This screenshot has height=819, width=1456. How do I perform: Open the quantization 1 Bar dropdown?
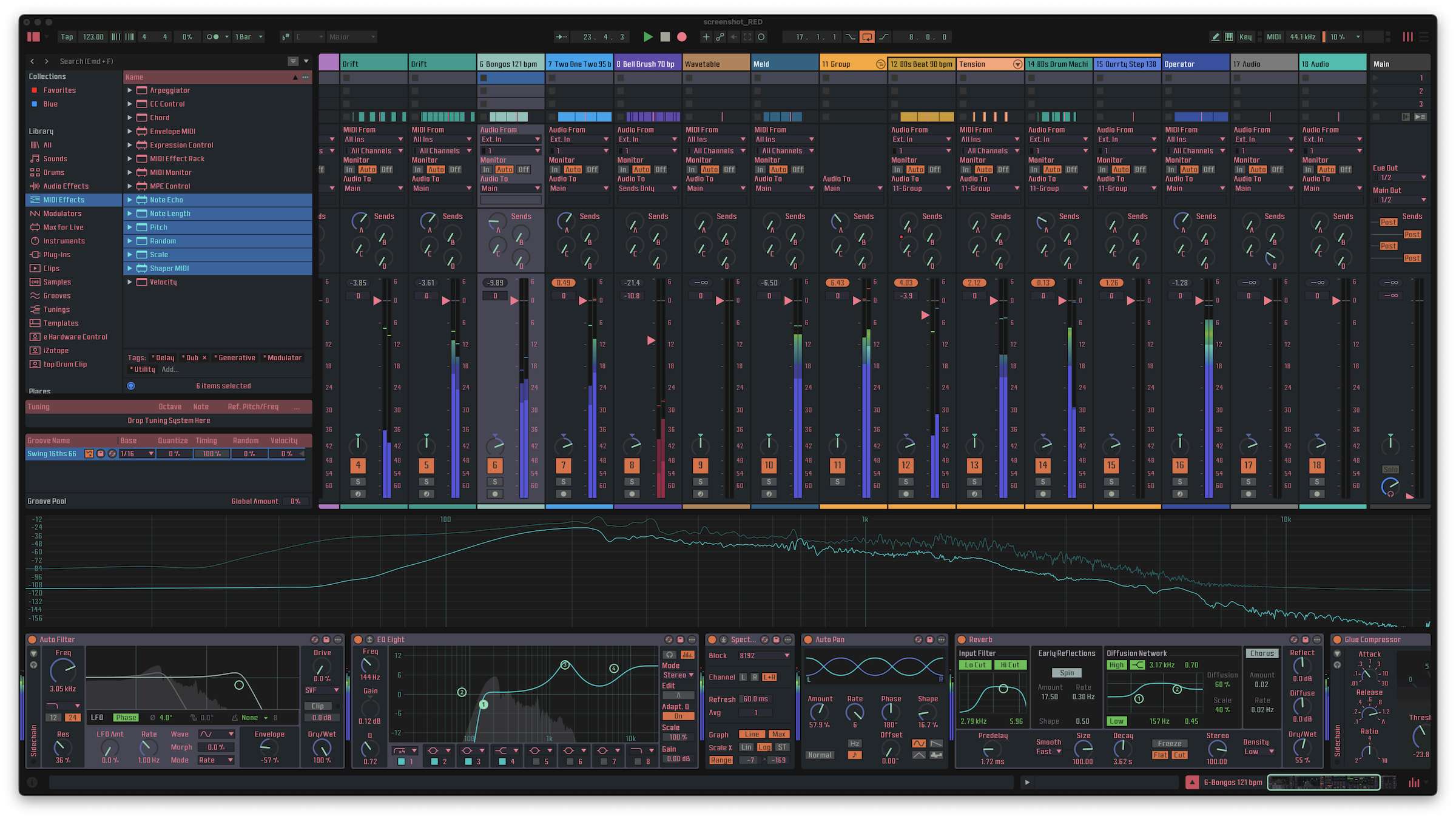tap(249, 37)
